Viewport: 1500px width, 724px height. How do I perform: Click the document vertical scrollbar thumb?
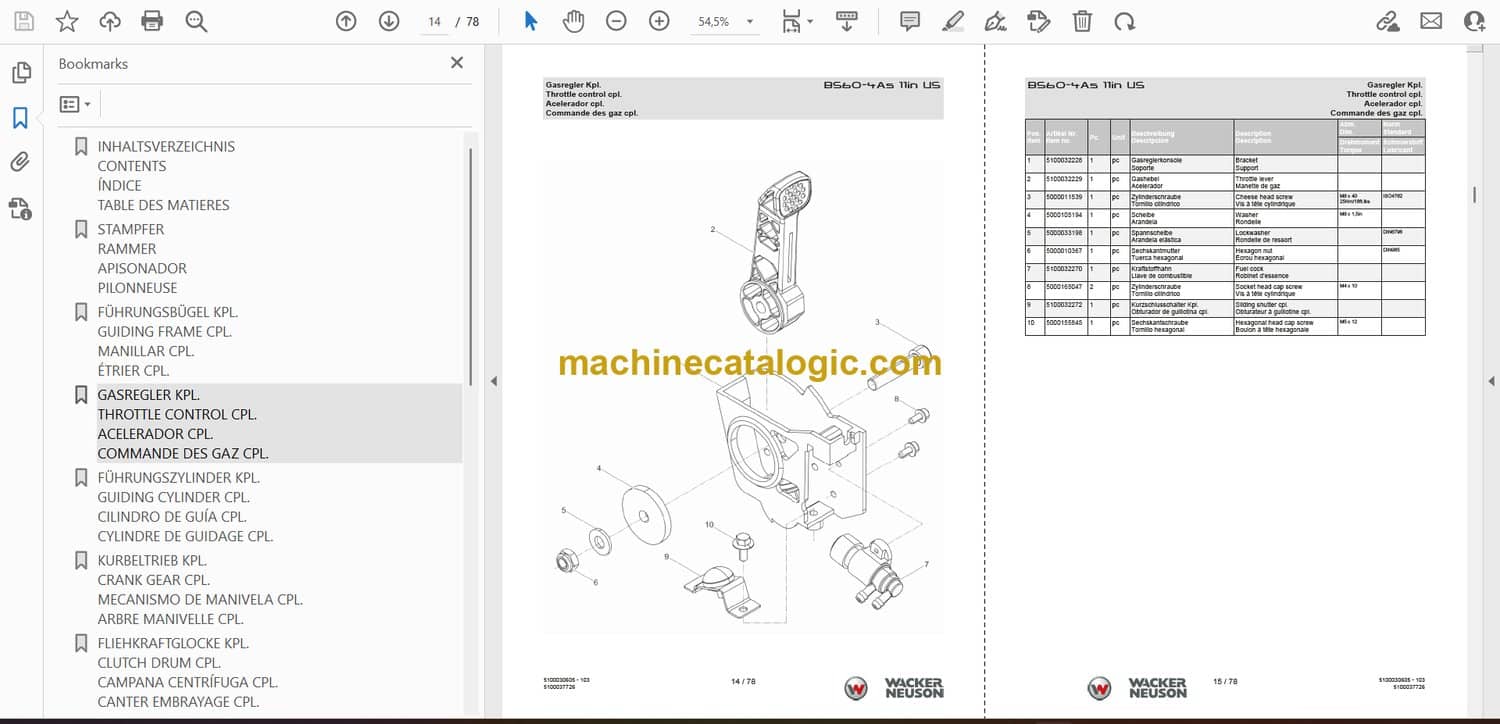[1474, 194]
